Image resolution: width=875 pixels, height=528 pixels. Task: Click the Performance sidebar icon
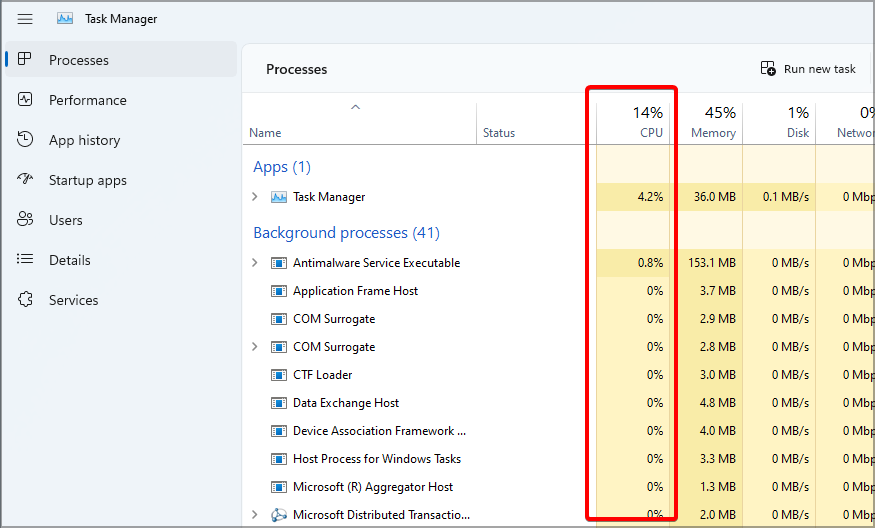[25, 99]
